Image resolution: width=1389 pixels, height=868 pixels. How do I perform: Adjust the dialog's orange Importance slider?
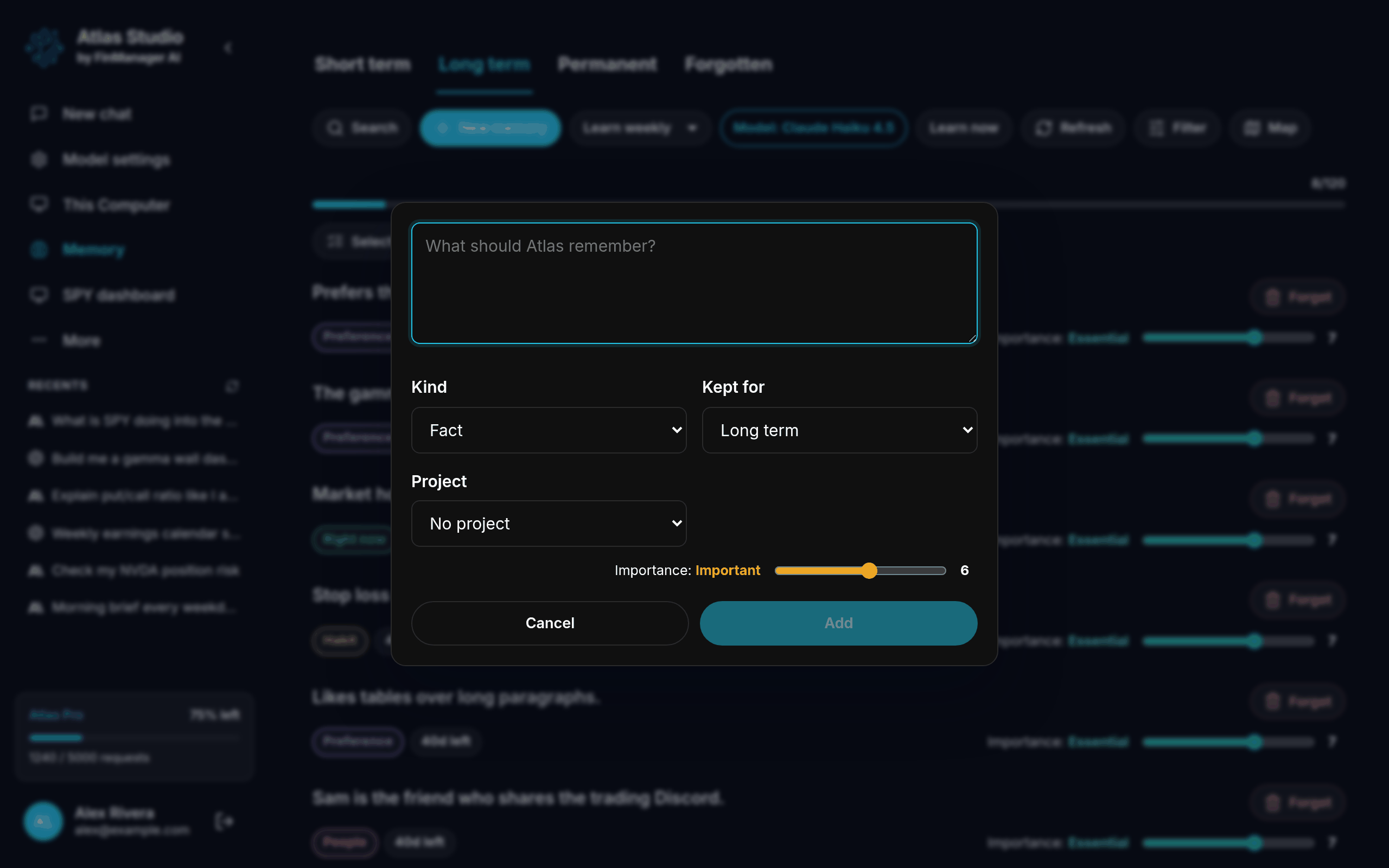(861, 571)
